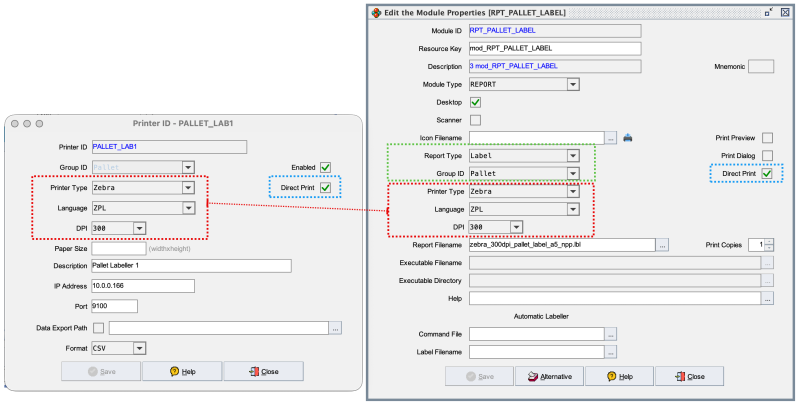The image size is (800, 406).
Task: Click Data Export Path text field
Action: point(219,328)
